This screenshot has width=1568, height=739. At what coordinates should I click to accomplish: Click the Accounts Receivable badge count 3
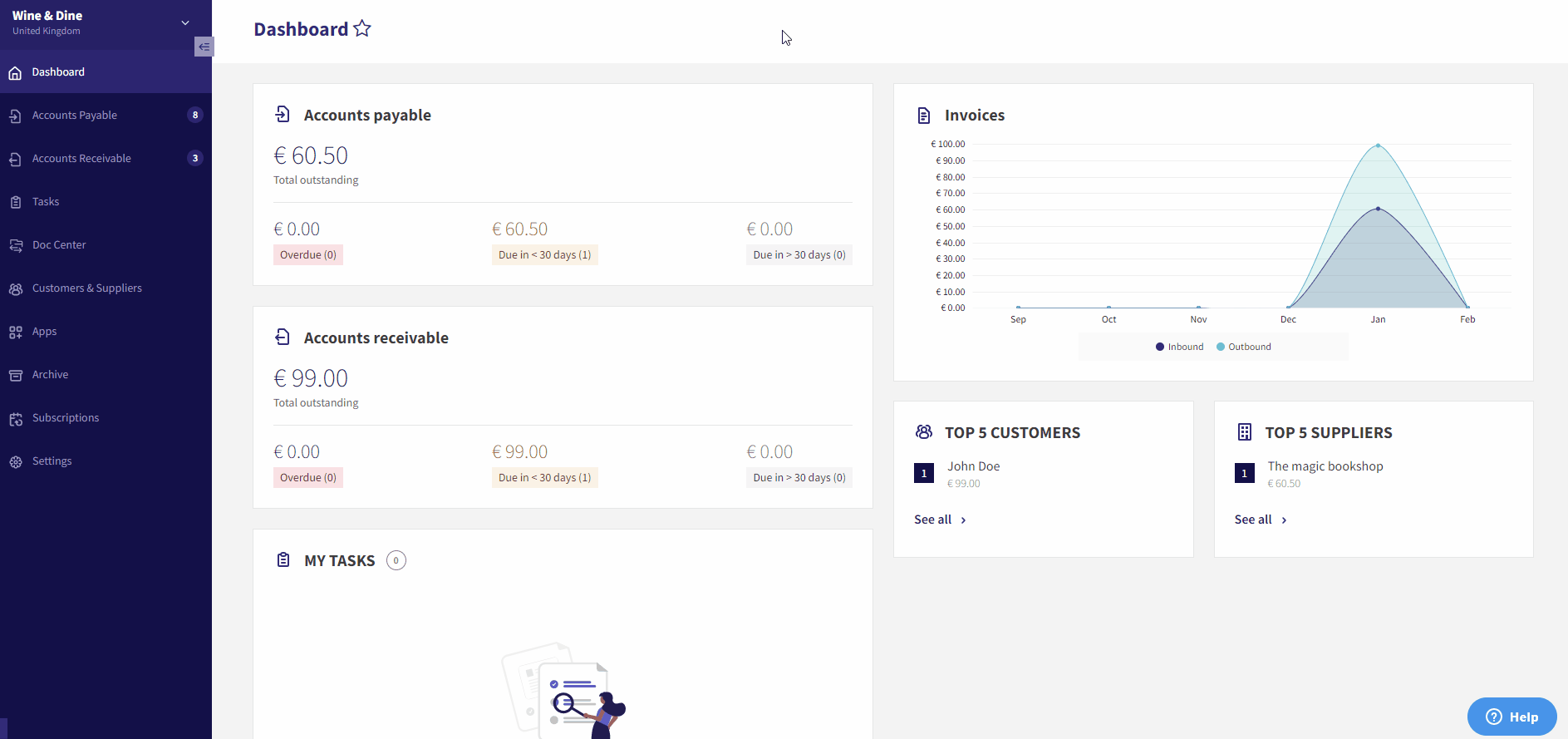pos(195,158)
